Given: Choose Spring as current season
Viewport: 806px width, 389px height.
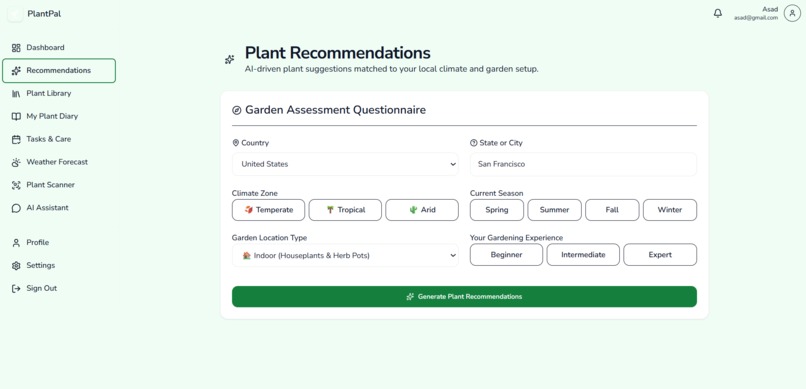Looking at the screenshot, I should 497,210.
